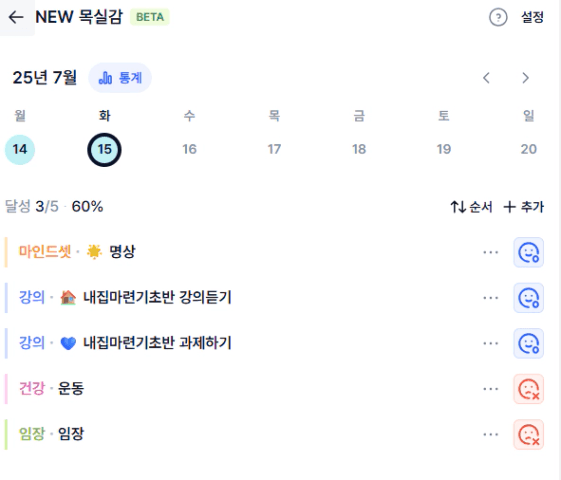Image resolution: width=561 pixels, height=480 pixels.
Task: Select Sunday the 20th
Action: [x=528, y=149]
